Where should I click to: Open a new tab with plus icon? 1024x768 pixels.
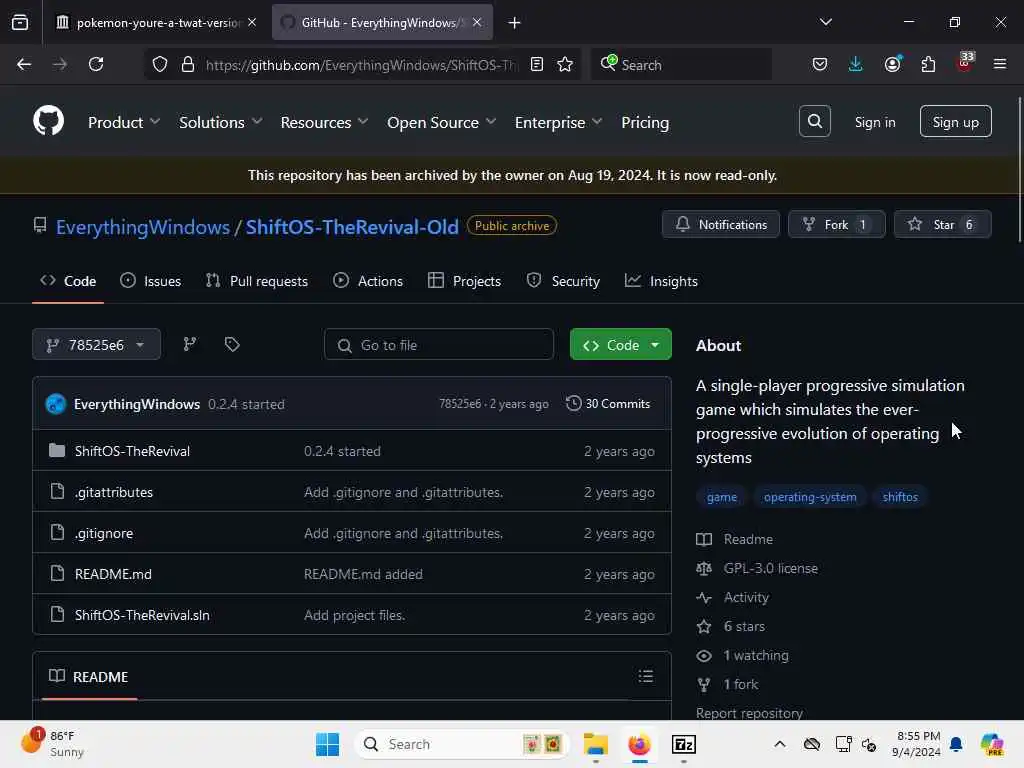pos(515,23)
